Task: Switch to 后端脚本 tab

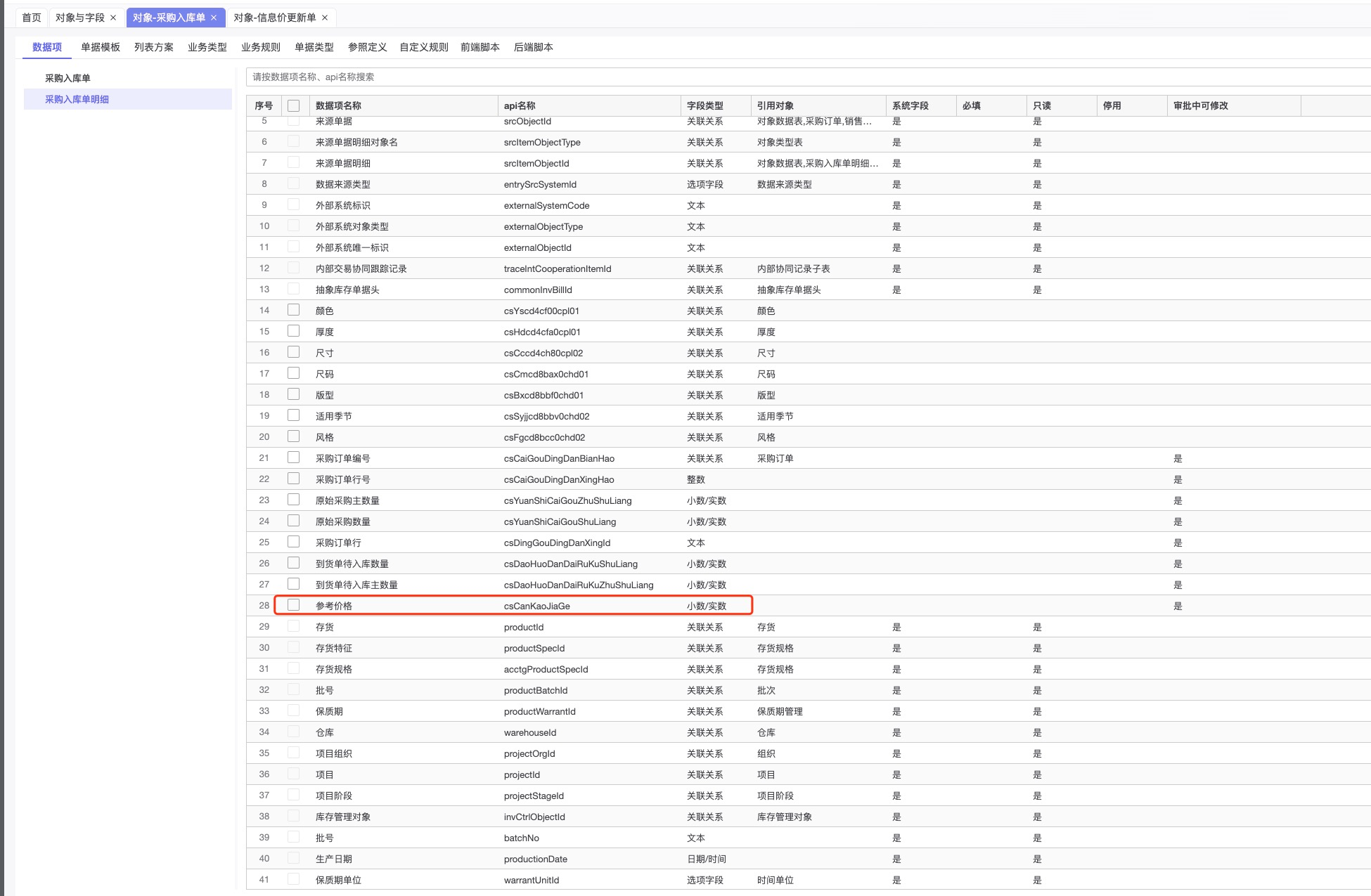Action: tap(533, 47)
